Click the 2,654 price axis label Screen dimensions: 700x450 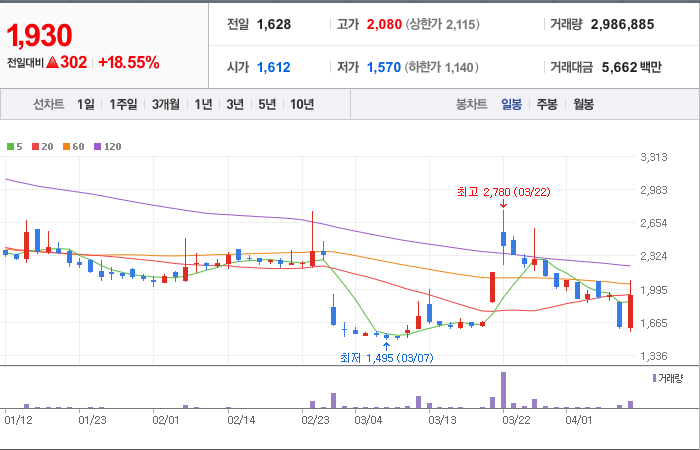pos(654,223)
